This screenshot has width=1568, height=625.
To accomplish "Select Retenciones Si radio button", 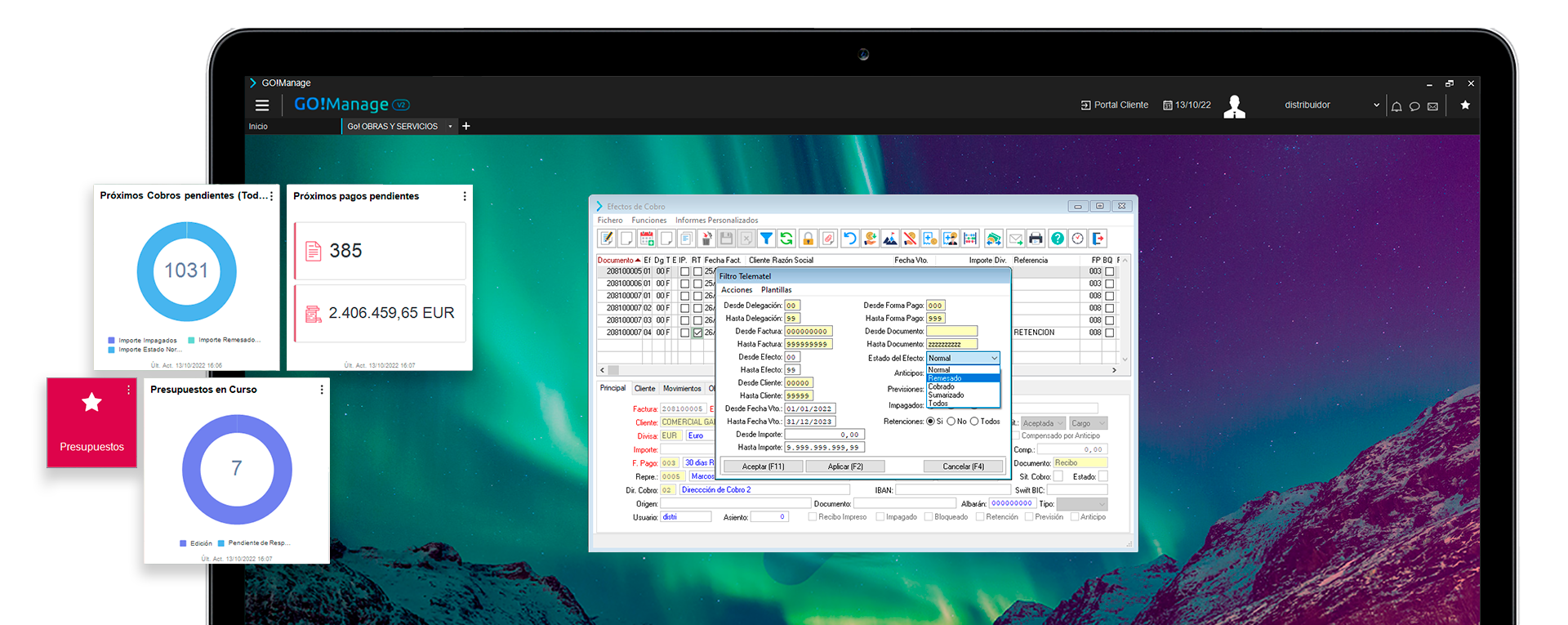I will (930, 422).
